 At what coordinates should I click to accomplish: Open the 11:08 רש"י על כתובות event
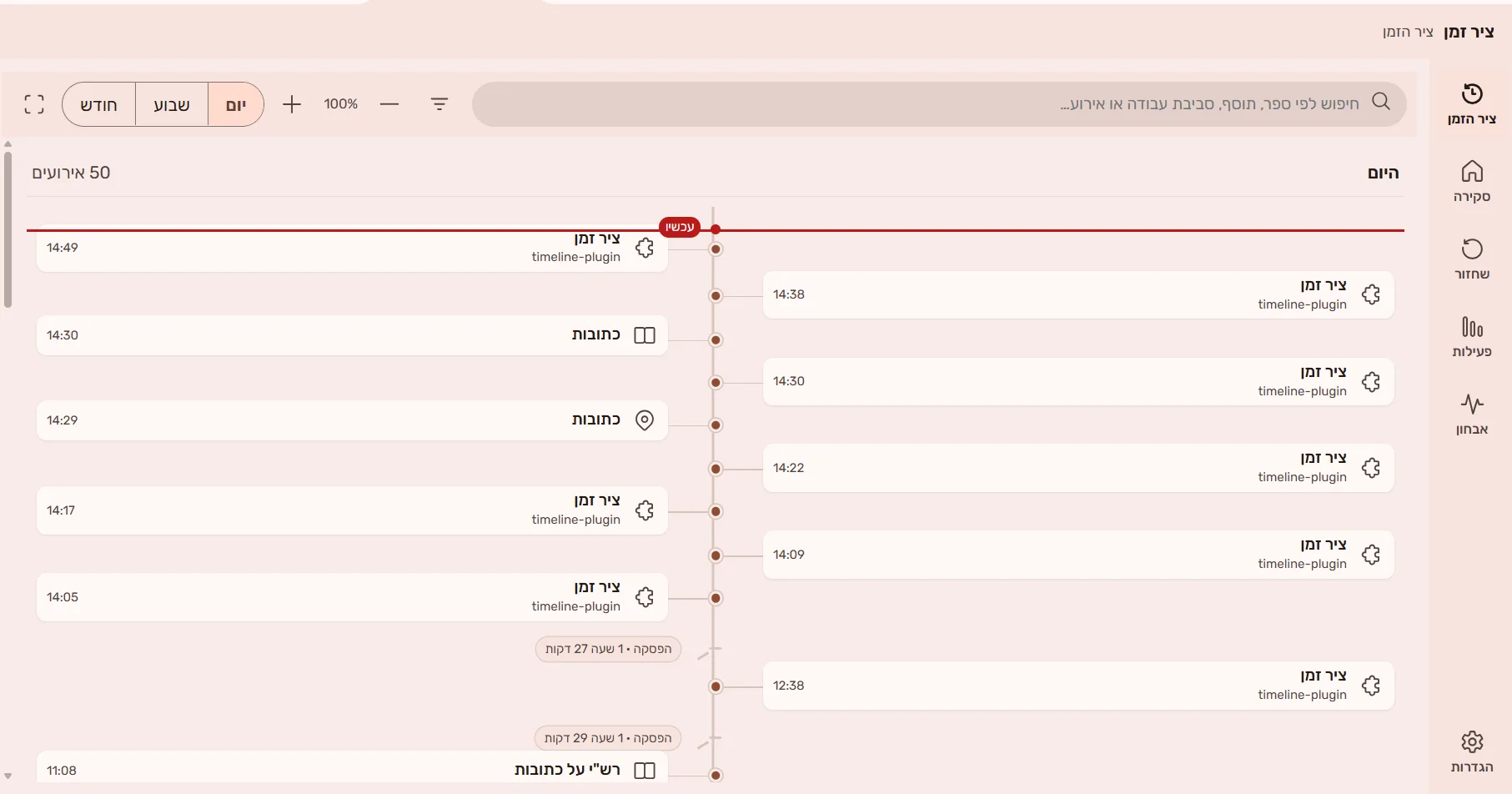click(352, 767)
